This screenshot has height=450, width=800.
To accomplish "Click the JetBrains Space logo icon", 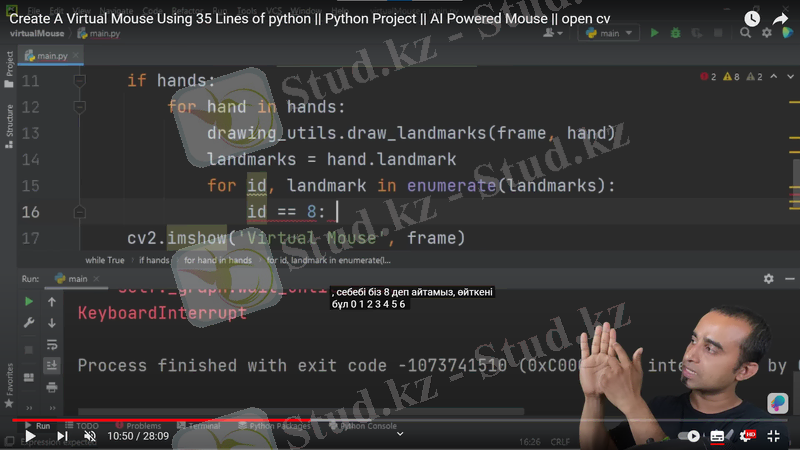I will coord(787,33).
